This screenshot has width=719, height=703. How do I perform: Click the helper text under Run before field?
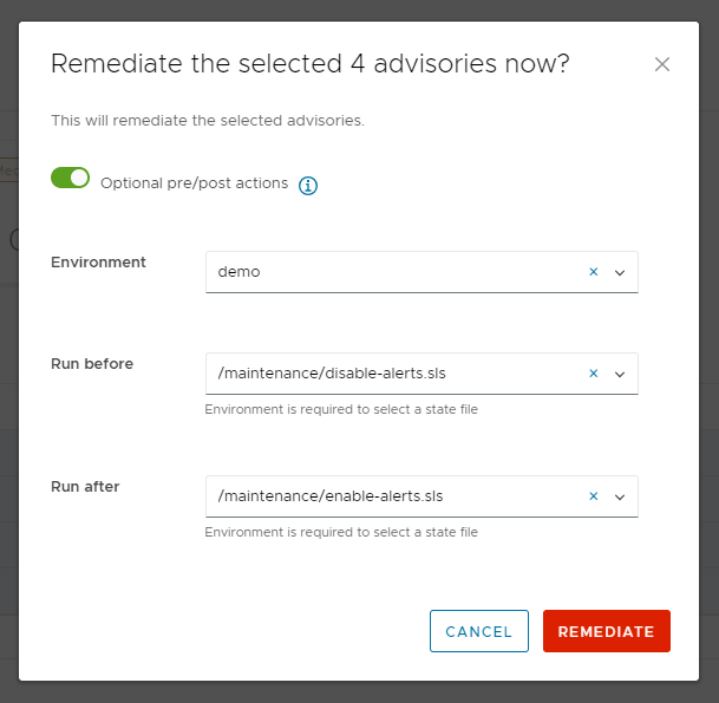click(x=341, y=410)
